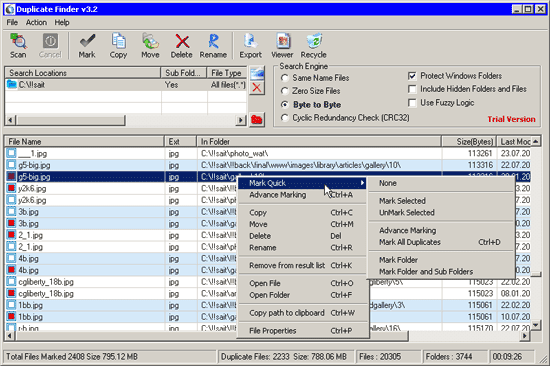This screenshot has width=550, height=366.
Task: Click the red X Delete toolbar icon
Action: point(182,46)
